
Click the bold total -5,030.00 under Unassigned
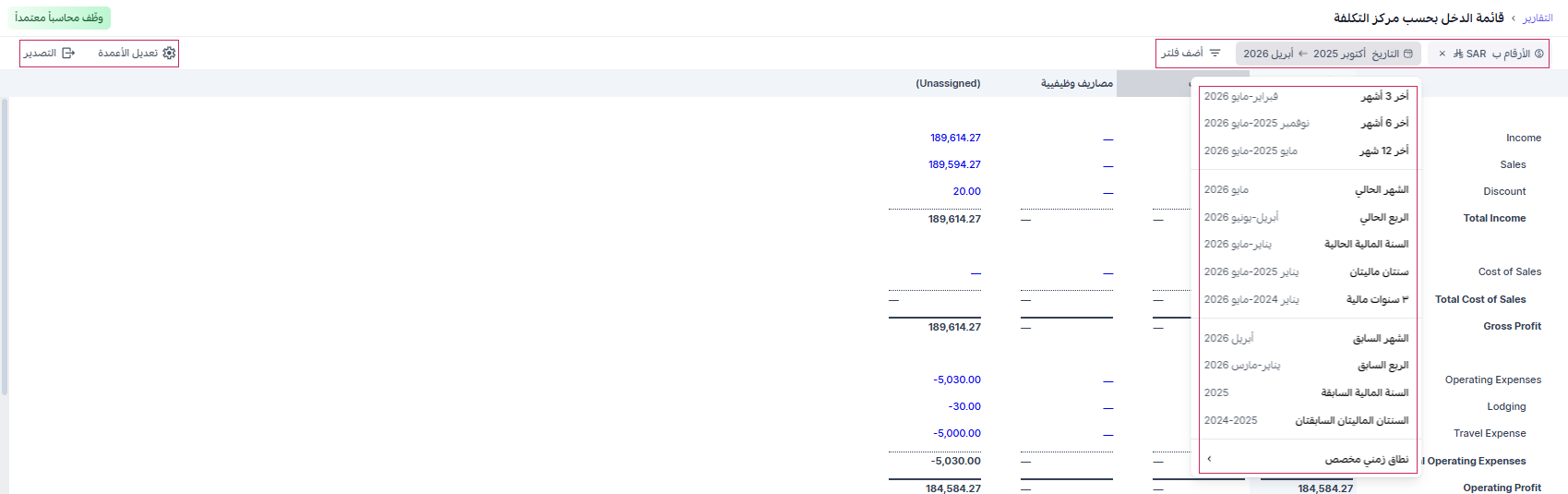(956, 461)
